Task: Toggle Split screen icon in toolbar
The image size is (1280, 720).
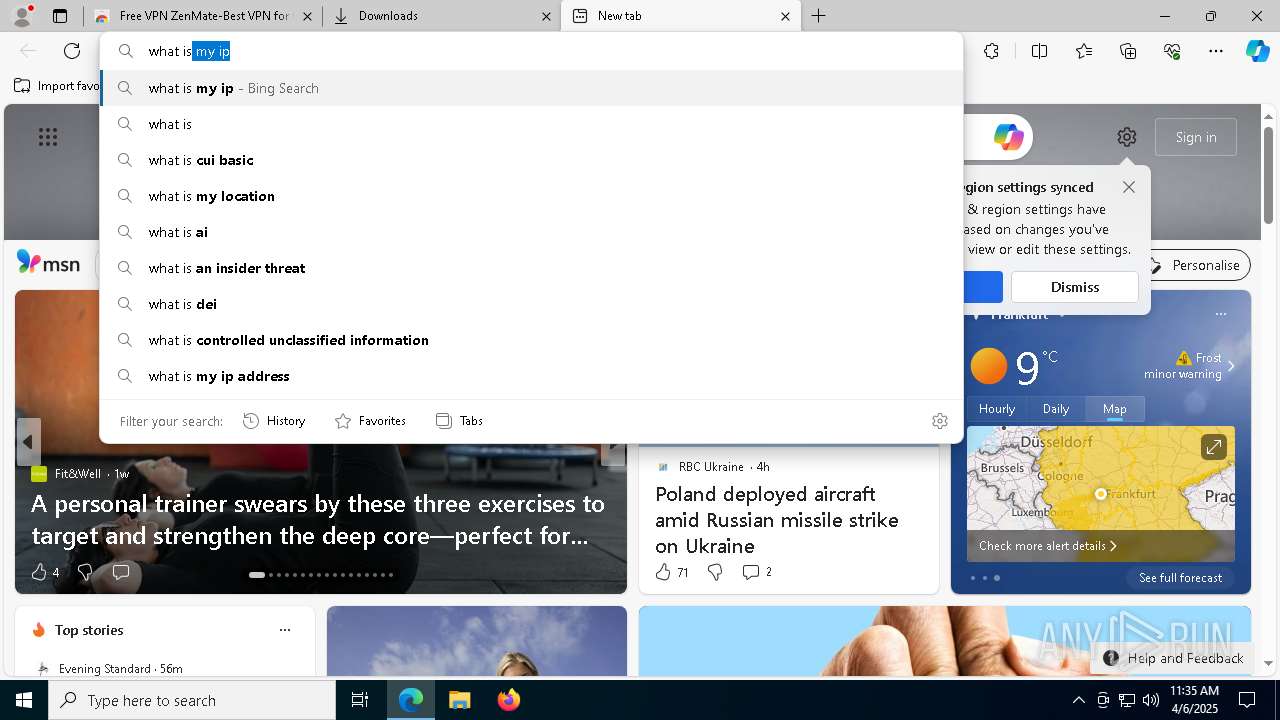Action: tap(1039, 51)
